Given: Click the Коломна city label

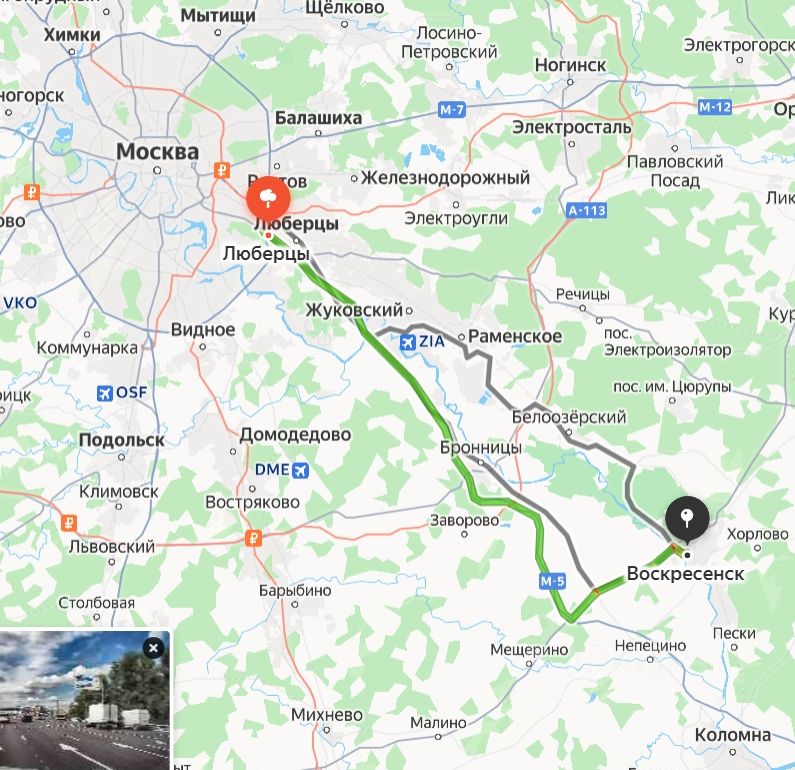Looking at the screenshot, I should coord(733,735).
